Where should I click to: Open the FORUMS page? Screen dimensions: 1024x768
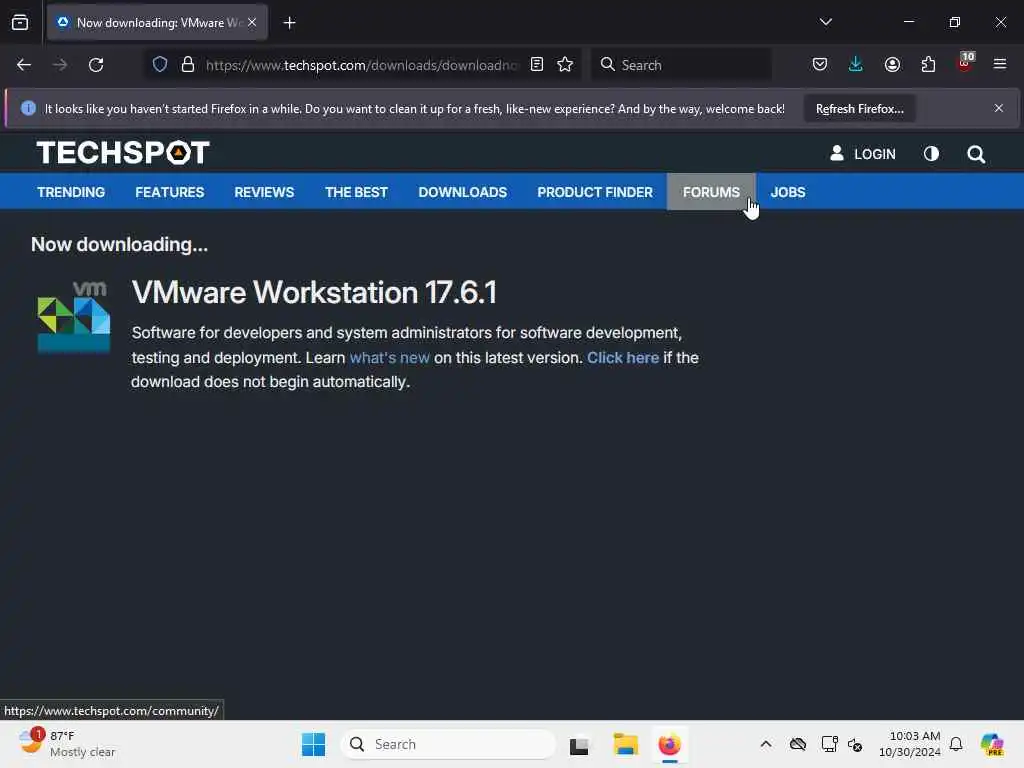711,192
